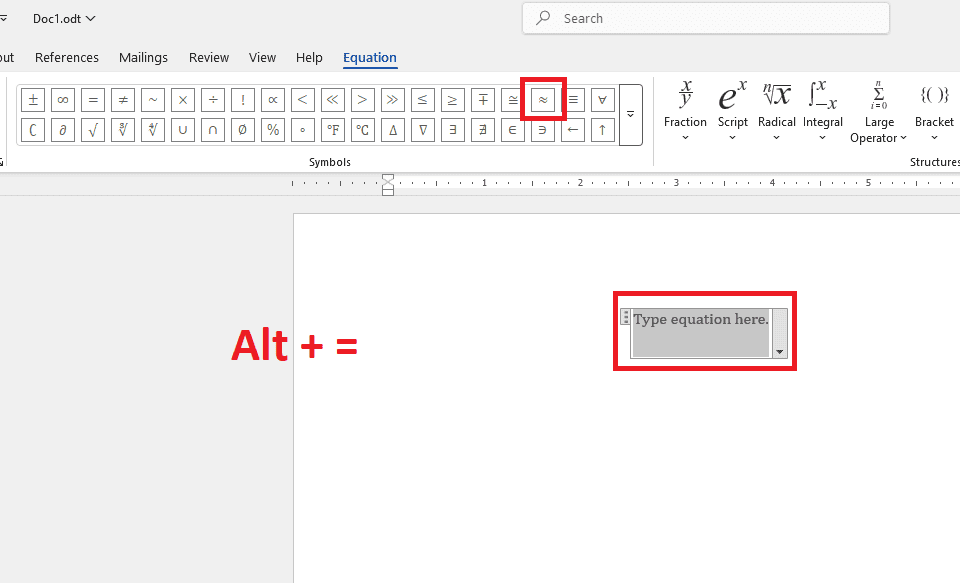Insert the degrees Fahrenheit symbol
The height and width of the screenshot is (583, 960).
pos(333,130)
